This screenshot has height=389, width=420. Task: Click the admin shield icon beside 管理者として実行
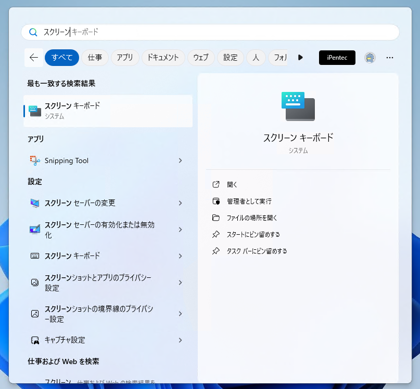pyautogui.click(x=216, y=201)
